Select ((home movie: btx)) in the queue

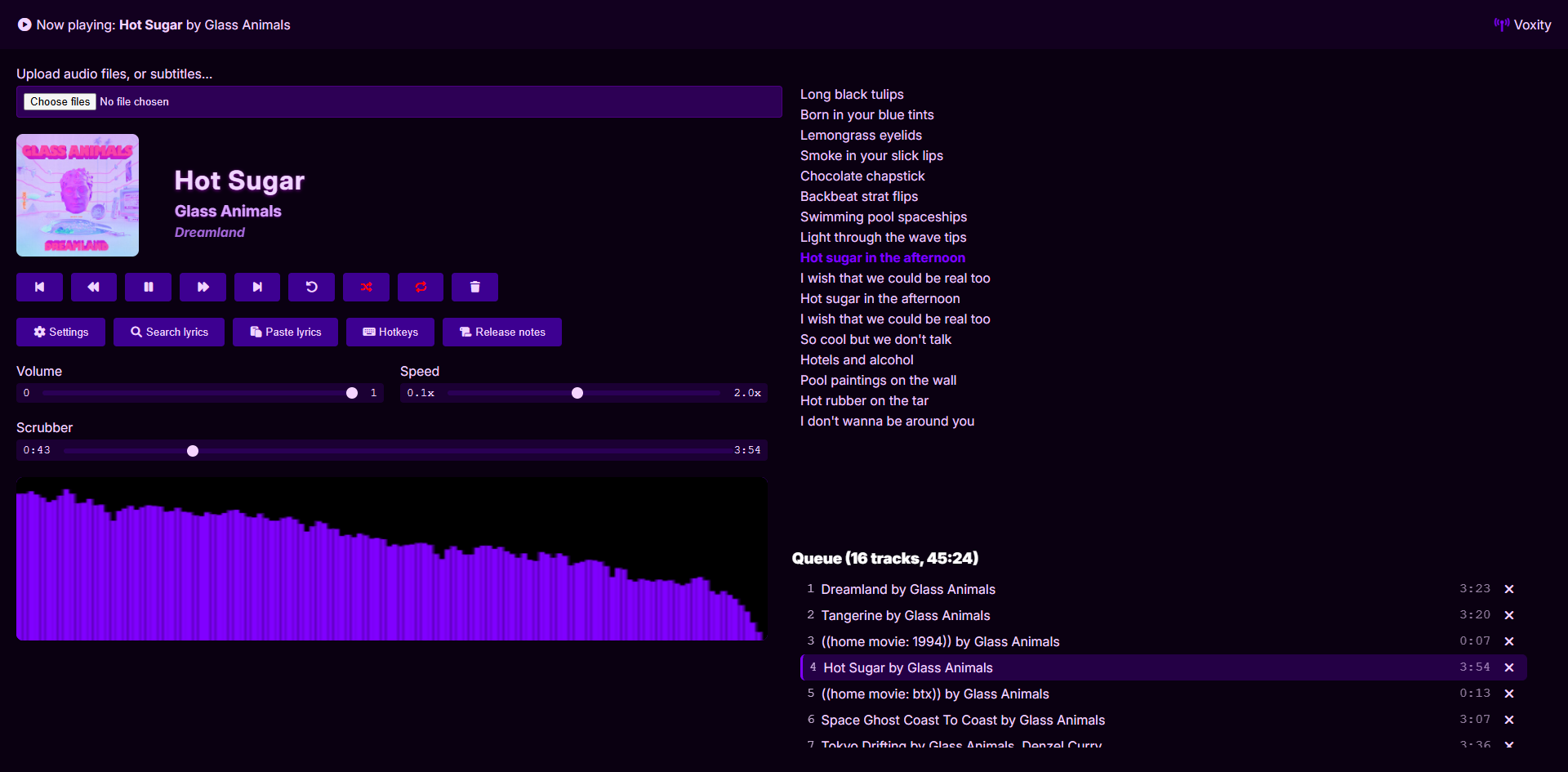point(1164,694)
